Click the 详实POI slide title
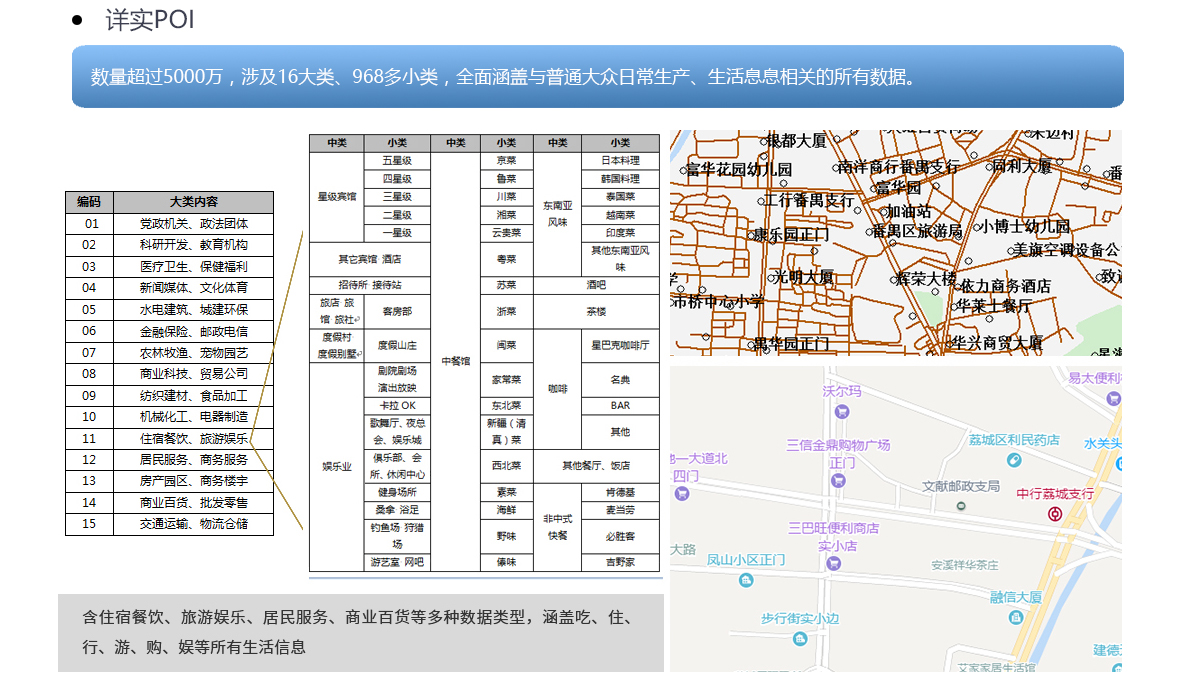Viewport: 1200px width, 689px height. tap(150, 20)
